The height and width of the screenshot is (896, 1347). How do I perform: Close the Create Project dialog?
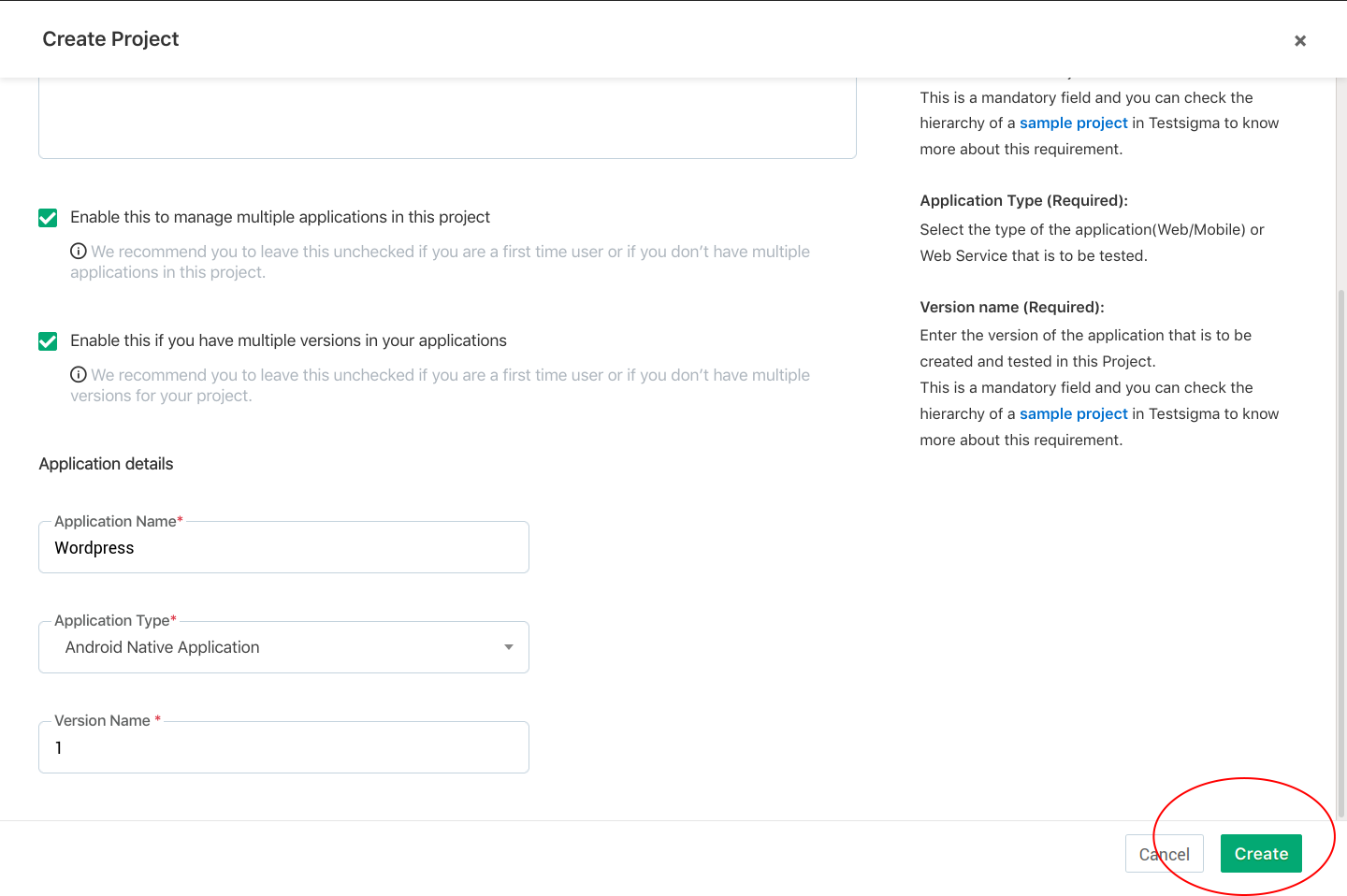coord(1299,40)
